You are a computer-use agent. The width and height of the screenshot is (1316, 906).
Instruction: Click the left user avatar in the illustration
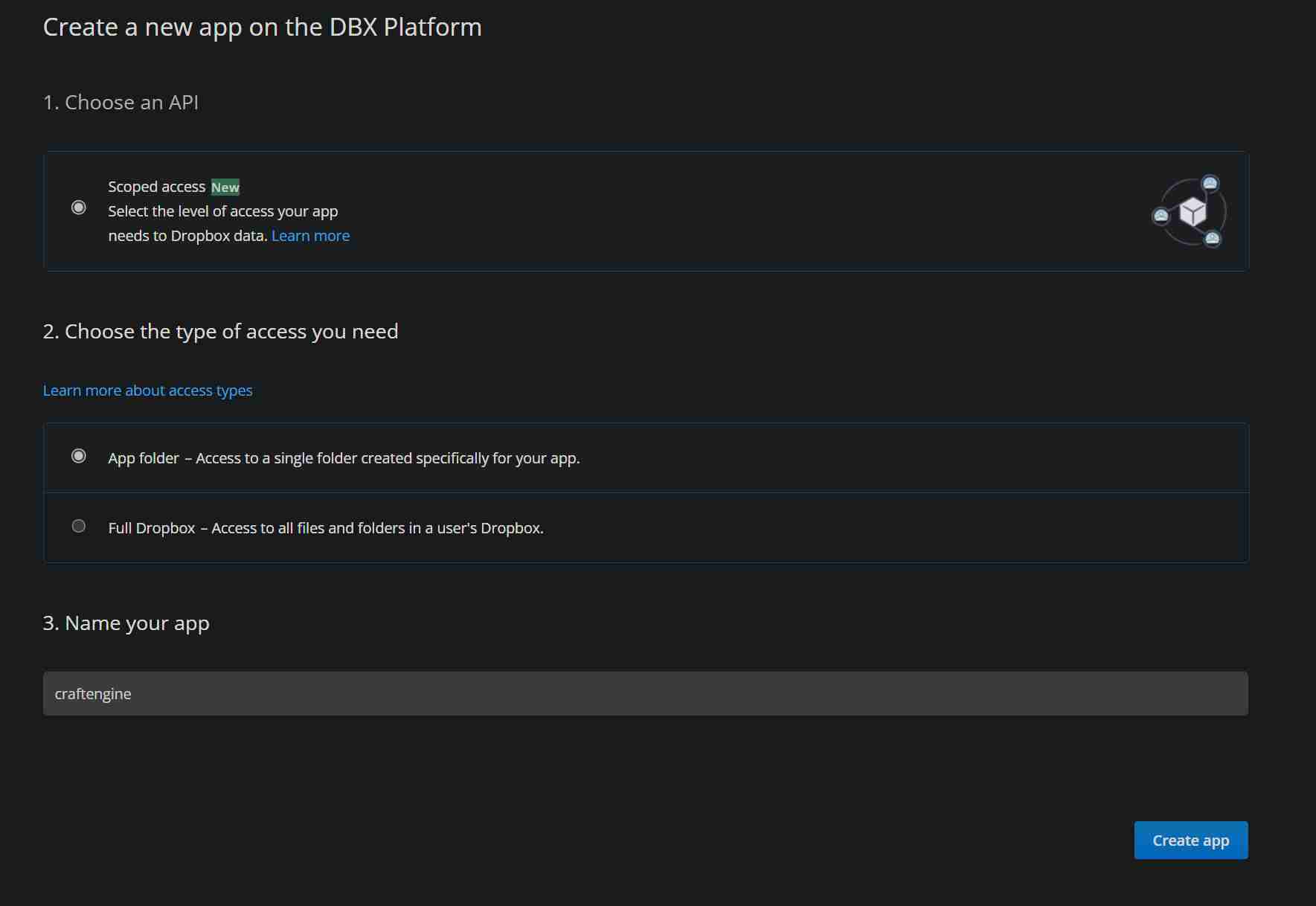(1161, 216)
